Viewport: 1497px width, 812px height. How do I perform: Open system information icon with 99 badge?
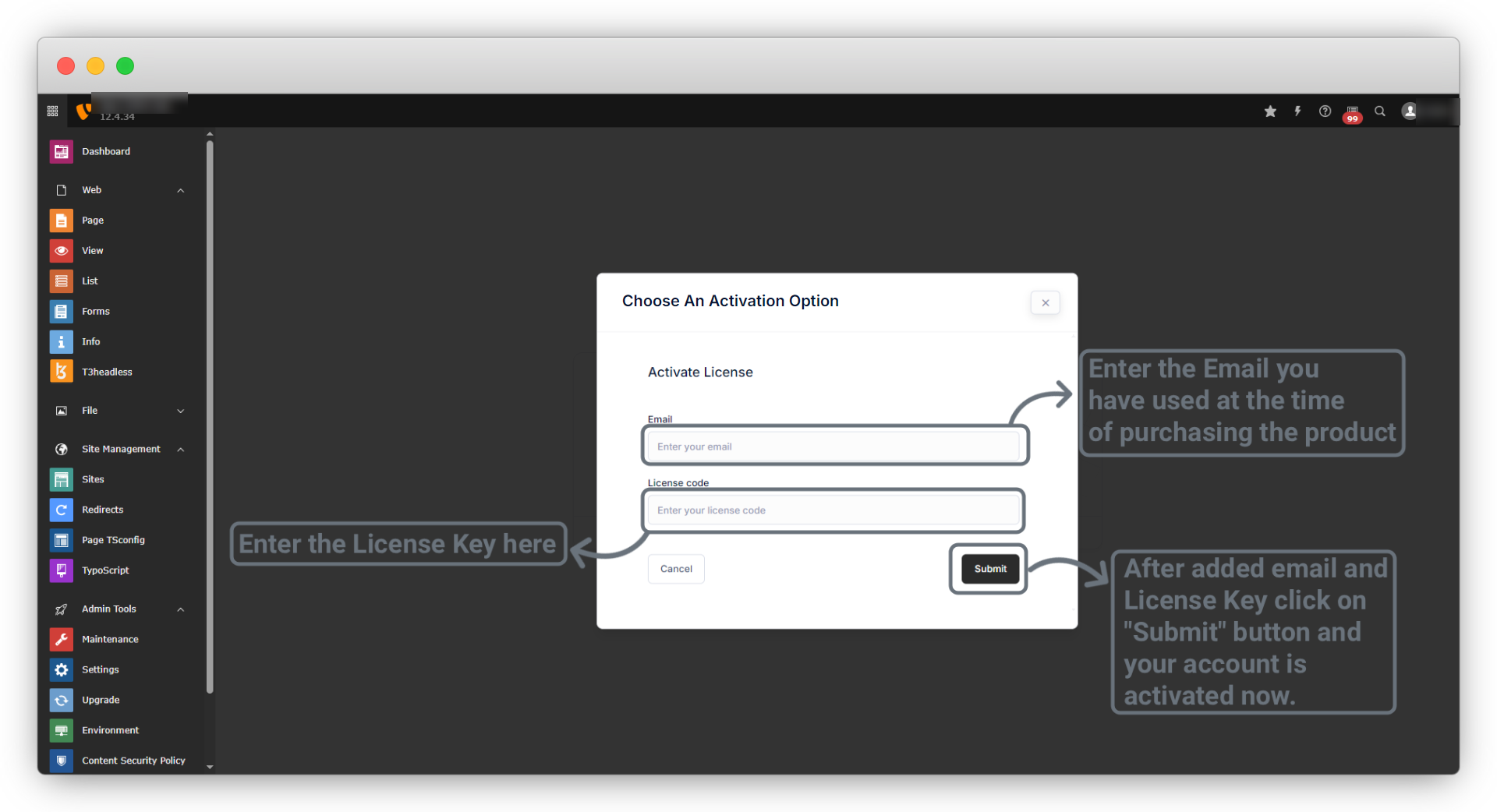(x=1352, y=112)
